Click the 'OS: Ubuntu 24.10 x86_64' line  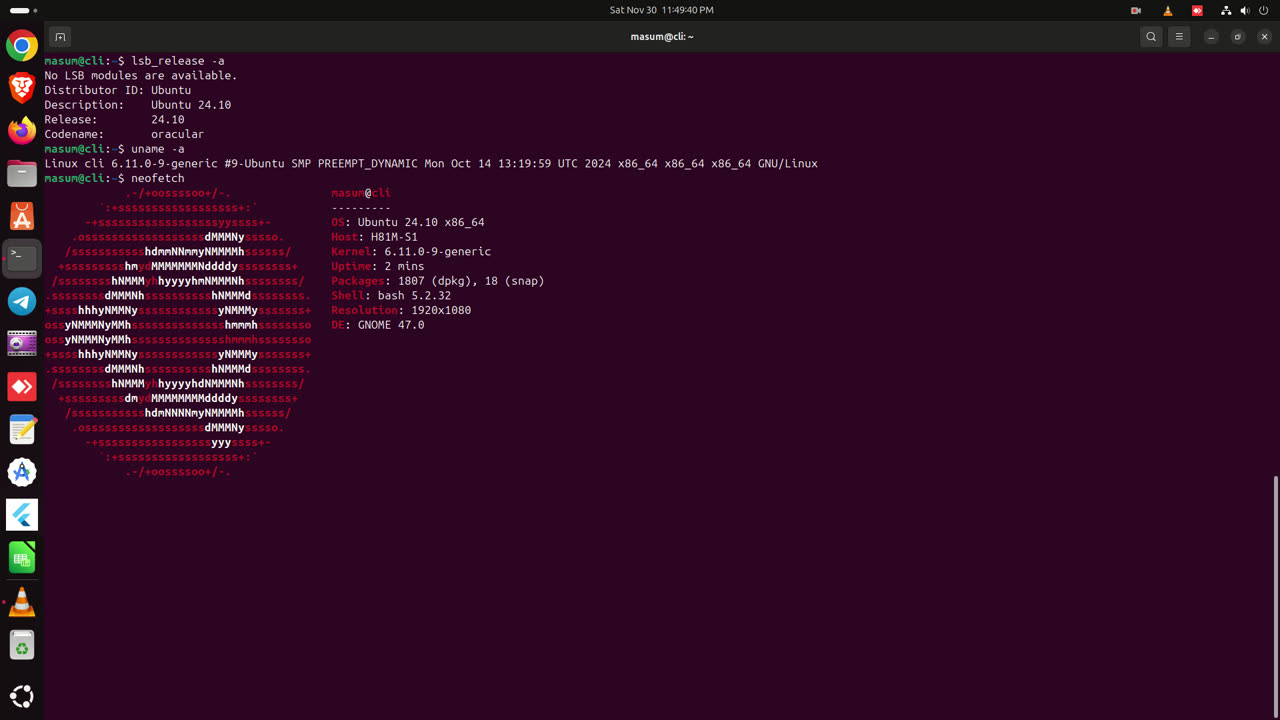pos(408,222)
